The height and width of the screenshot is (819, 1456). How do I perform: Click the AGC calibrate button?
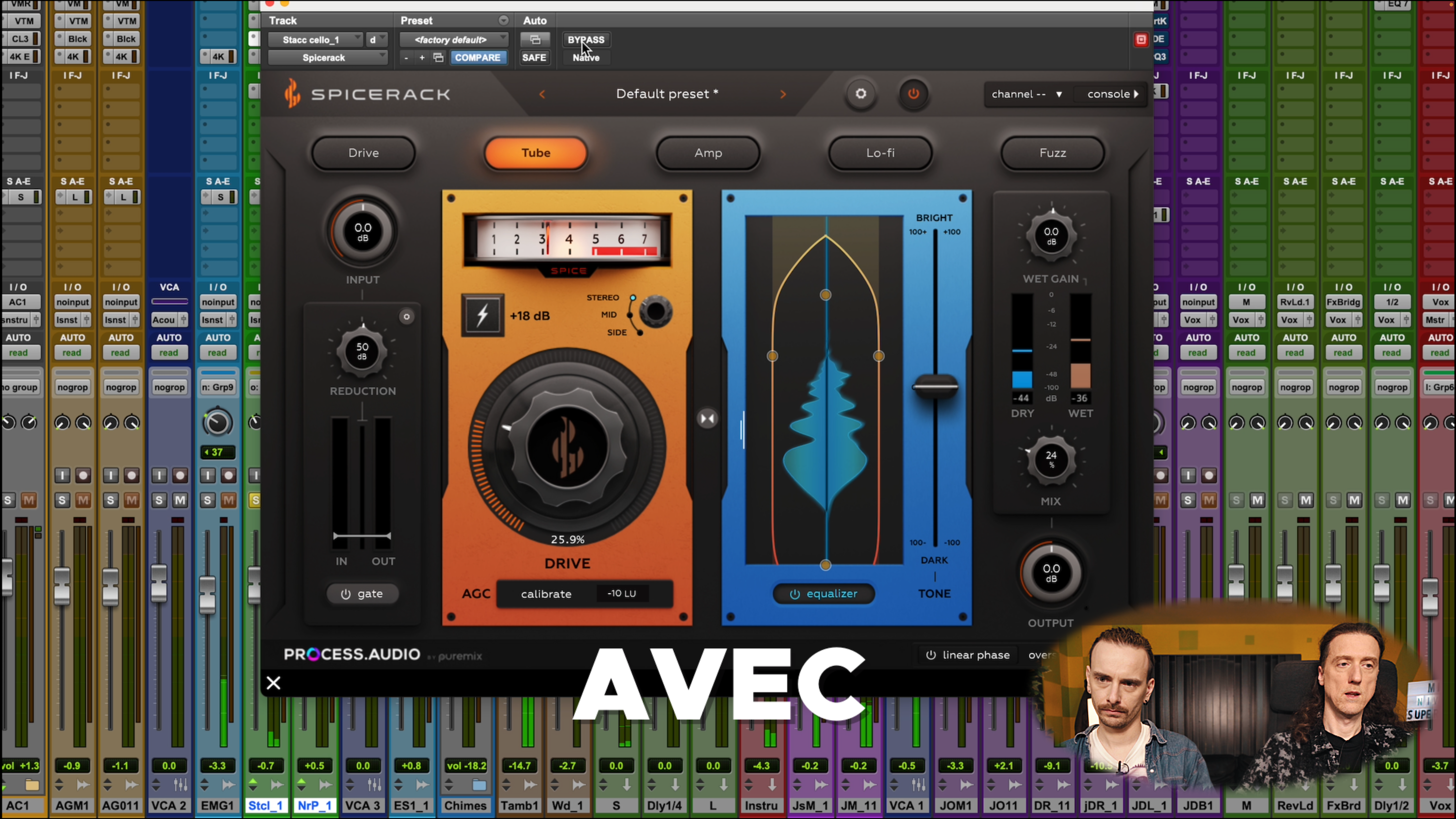(x=546, y=593)
